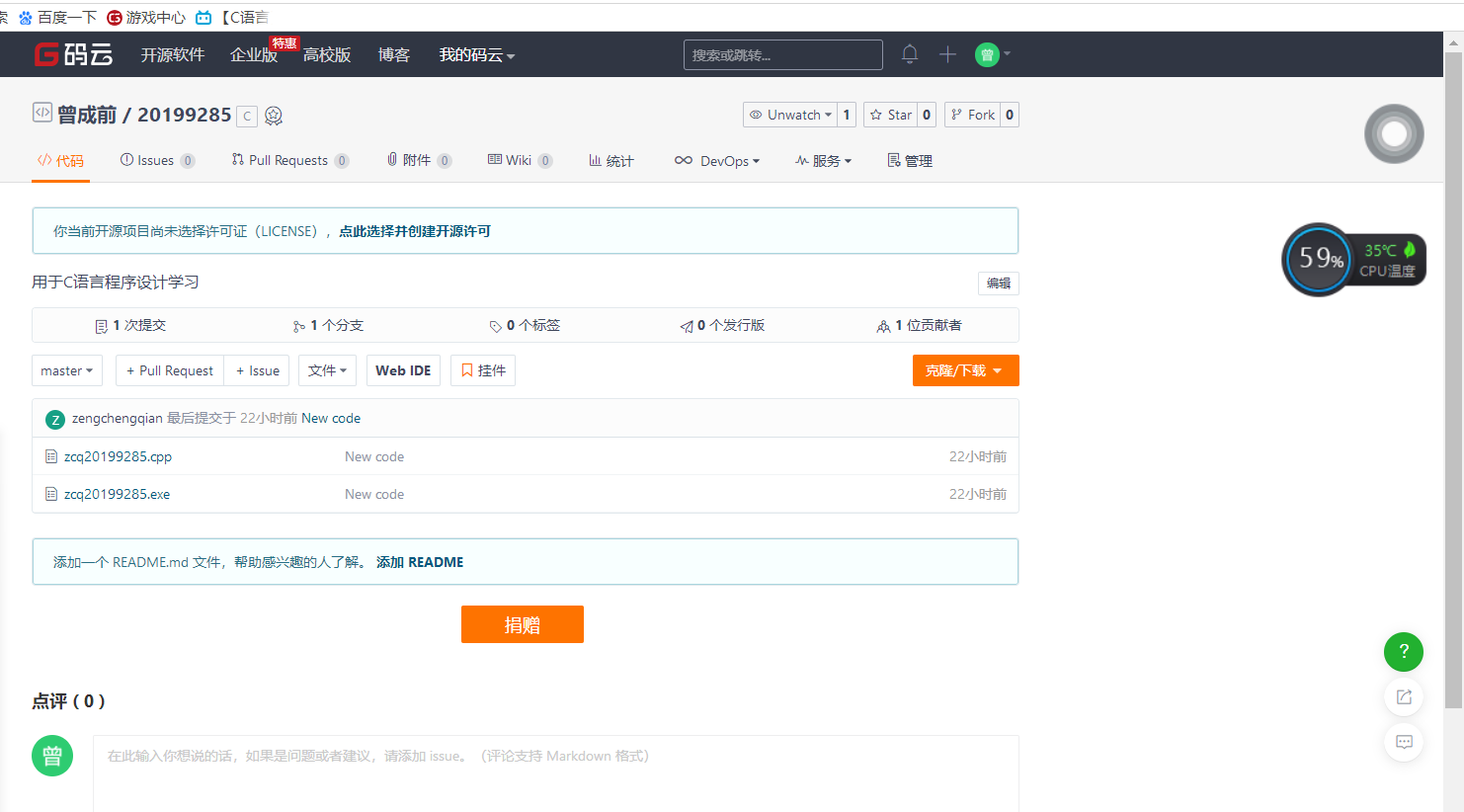Open the Unwatch dropdown
Viewport: 1464px width, 812px height.
tap(790, 115)
